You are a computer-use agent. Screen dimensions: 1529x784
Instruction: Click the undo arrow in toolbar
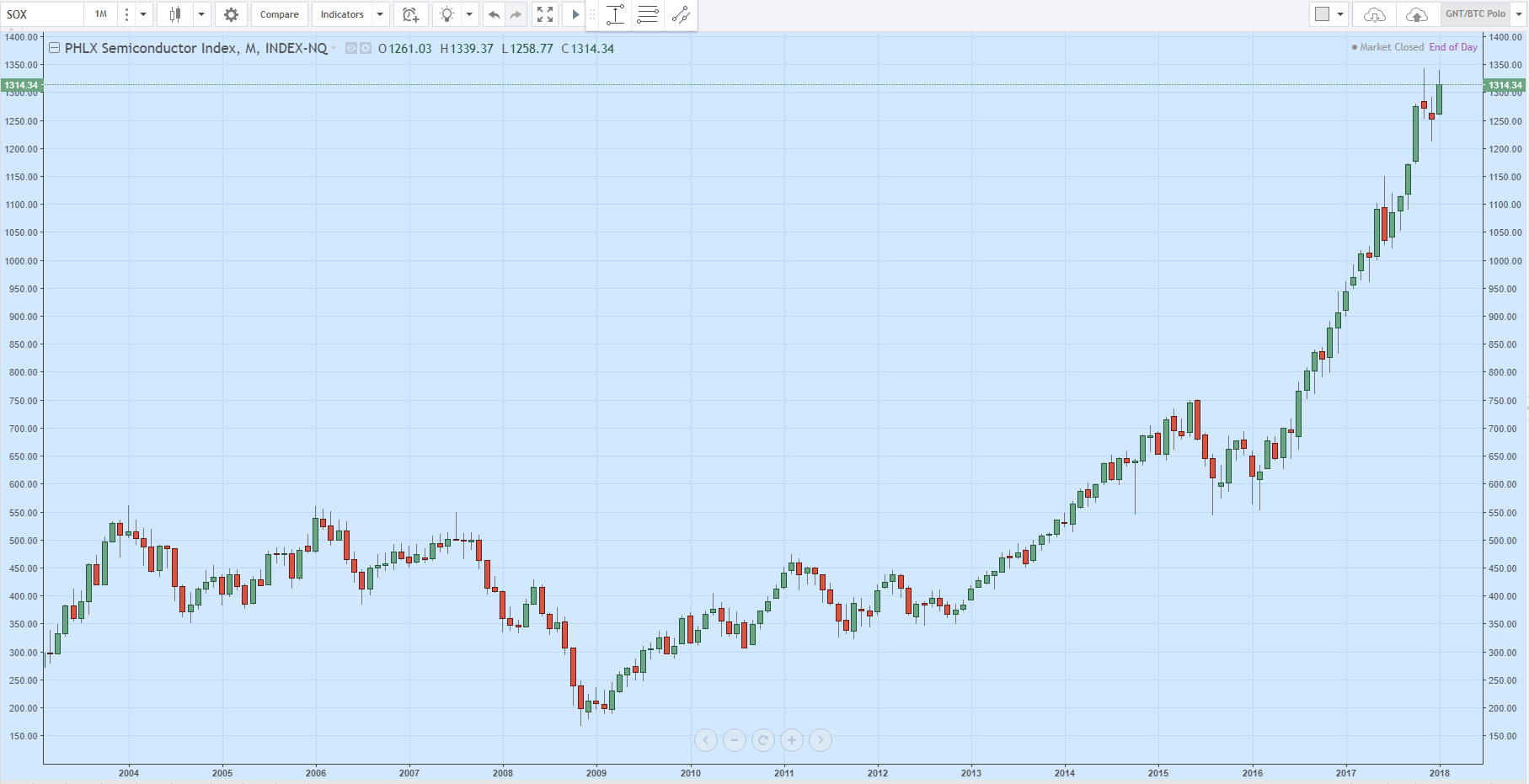(x=495, y=14)
